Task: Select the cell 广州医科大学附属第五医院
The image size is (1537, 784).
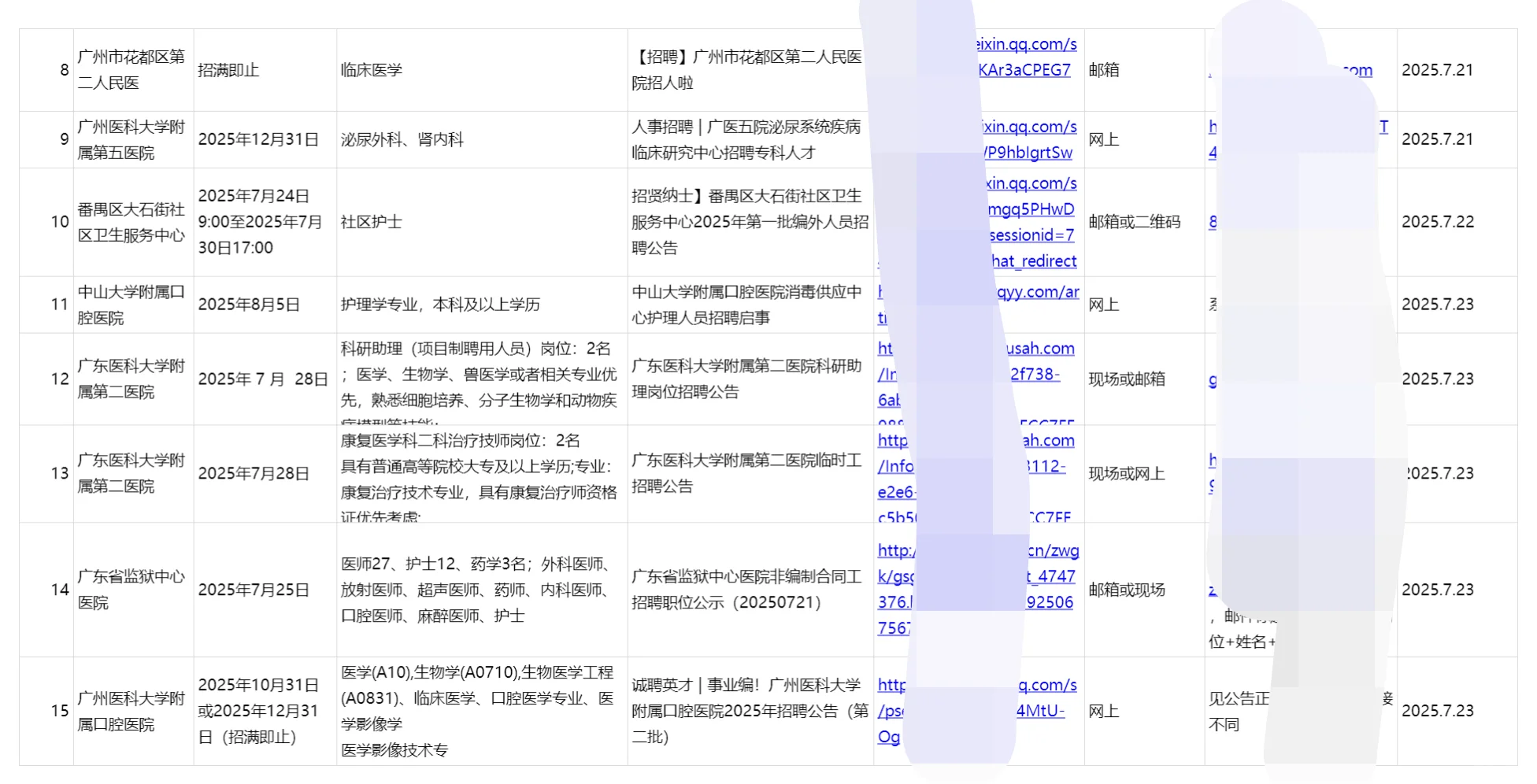Action: pos(133,139)
